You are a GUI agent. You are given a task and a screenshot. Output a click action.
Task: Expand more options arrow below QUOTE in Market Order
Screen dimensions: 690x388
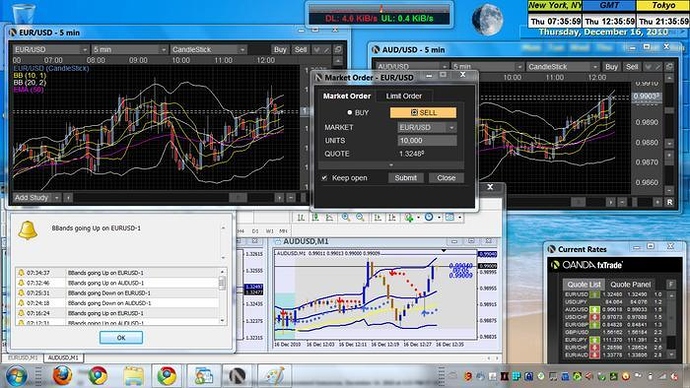point(391,165)
